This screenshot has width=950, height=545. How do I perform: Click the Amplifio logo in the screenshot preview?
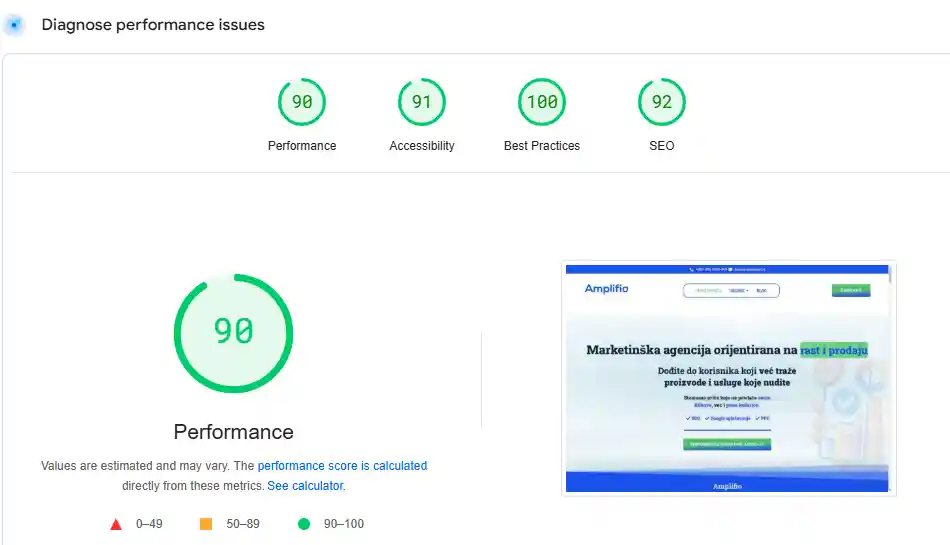click(x=607, y=289)
